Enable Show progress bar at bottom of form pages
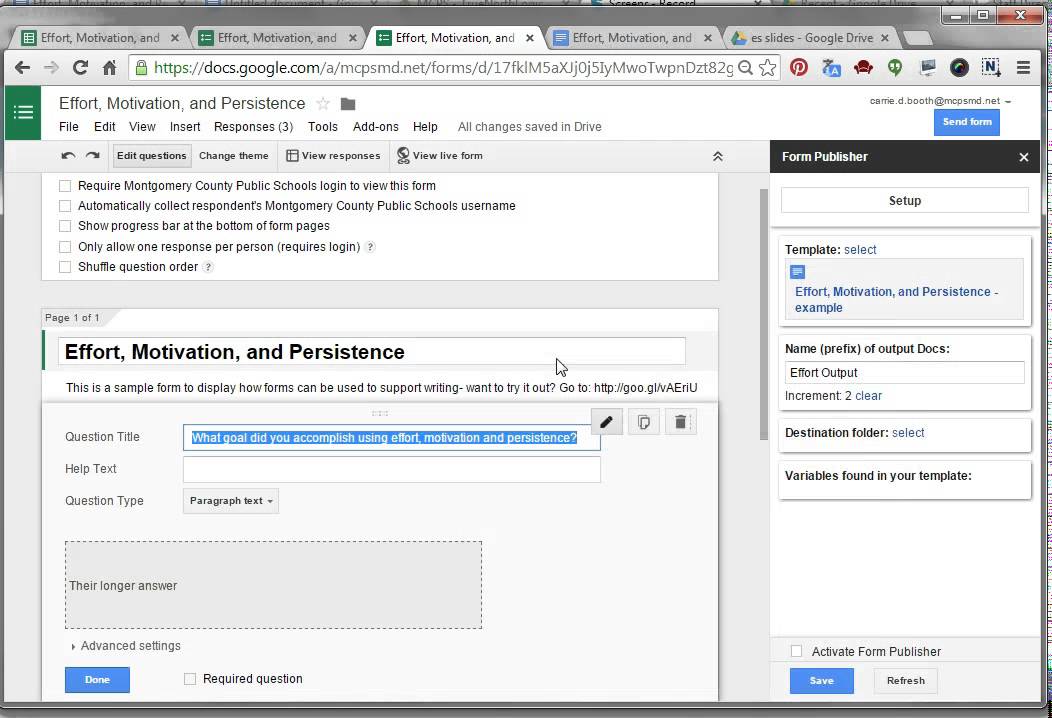The height and width of the screenshot is (718, 1052). tap(65, 226)
